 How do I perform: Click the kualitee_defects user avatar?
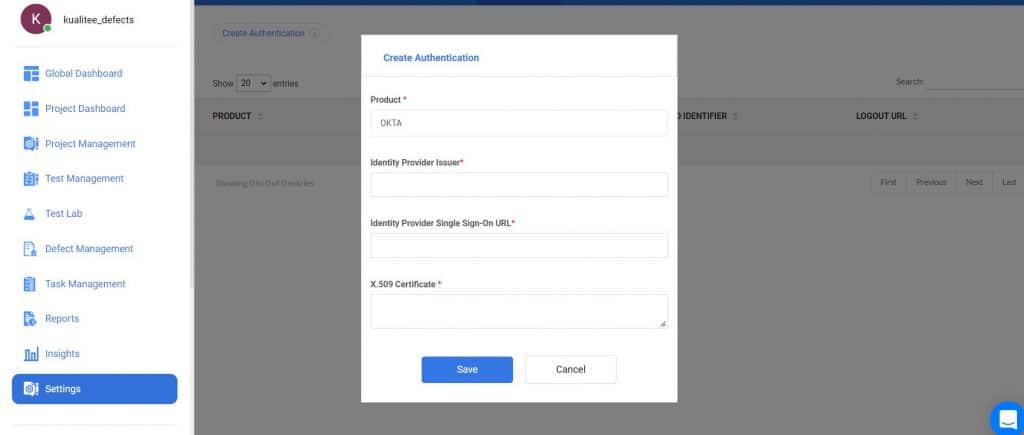click(36, 19)
